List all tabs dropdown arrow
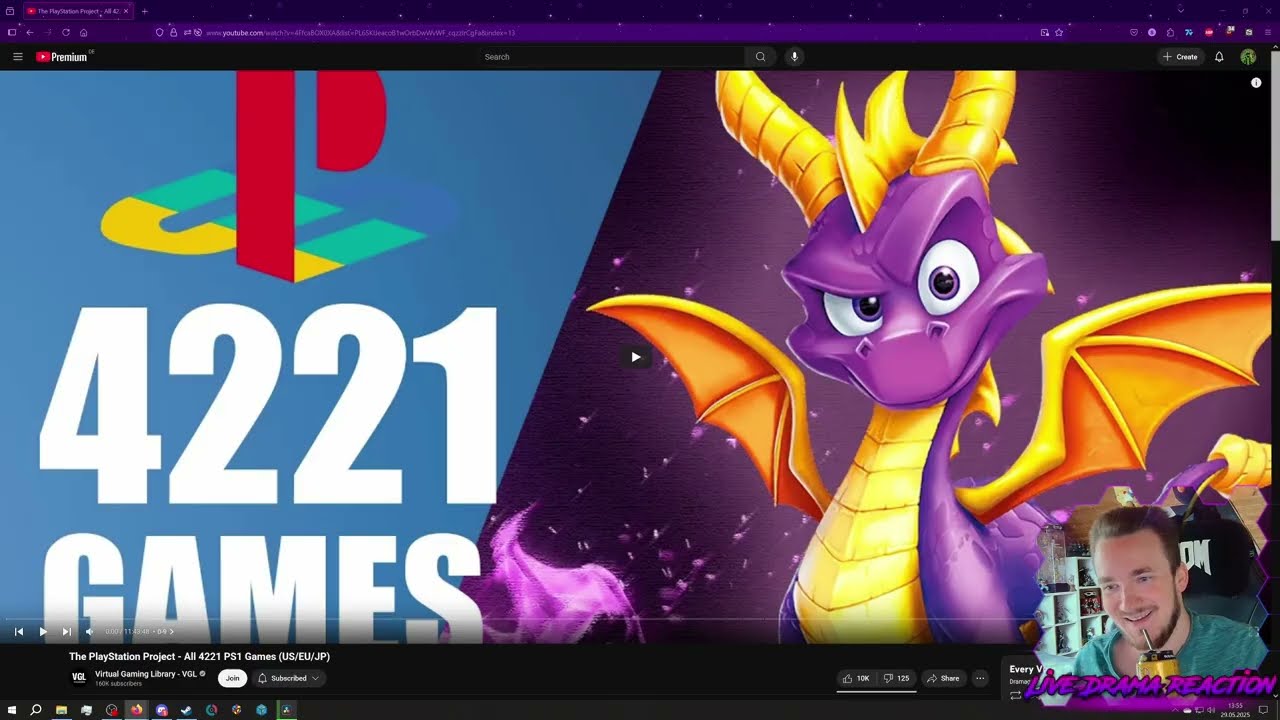 [x=1180, y=11]
